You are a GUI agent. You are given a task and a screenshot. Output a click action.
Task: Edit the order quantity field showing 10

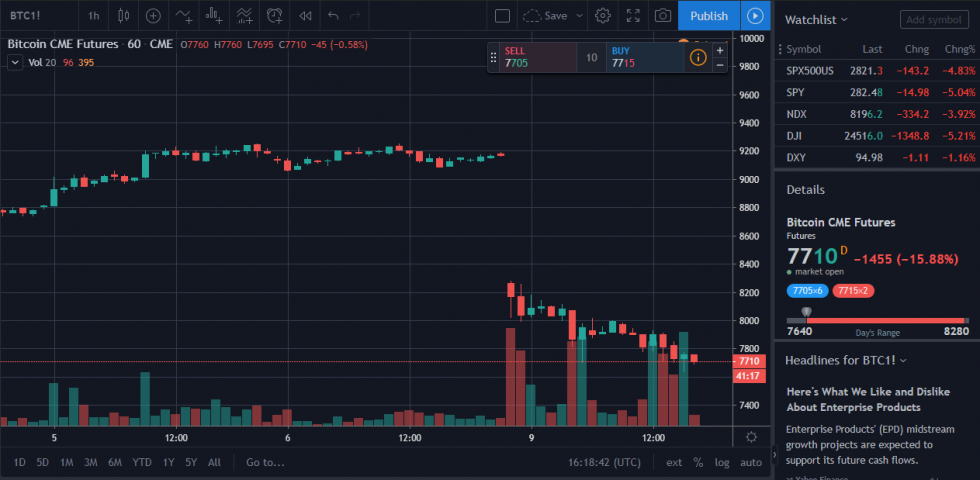tap(591, 58)
